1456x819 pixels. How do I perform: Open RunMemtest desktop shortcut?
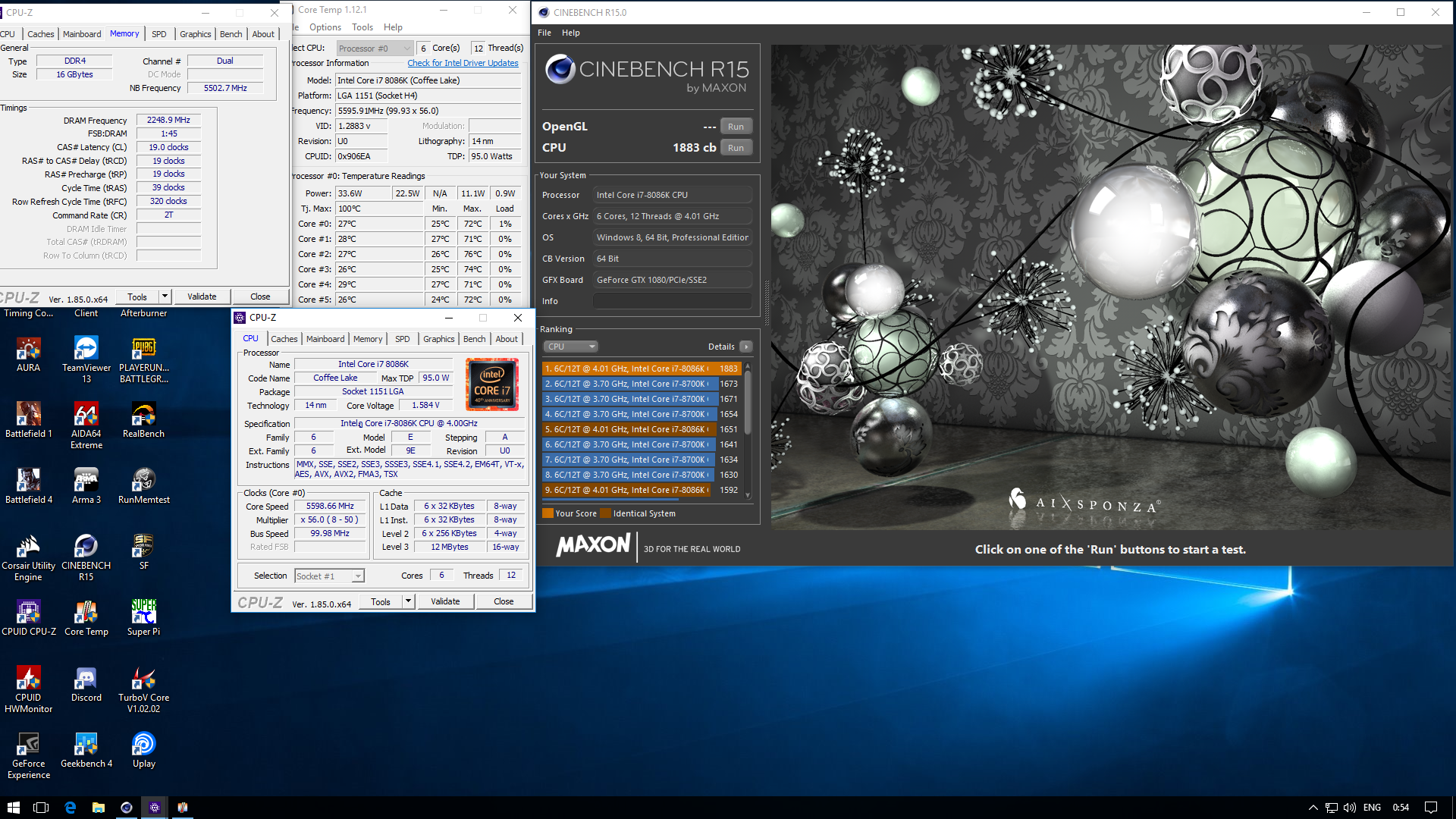[x=144, y=487]
